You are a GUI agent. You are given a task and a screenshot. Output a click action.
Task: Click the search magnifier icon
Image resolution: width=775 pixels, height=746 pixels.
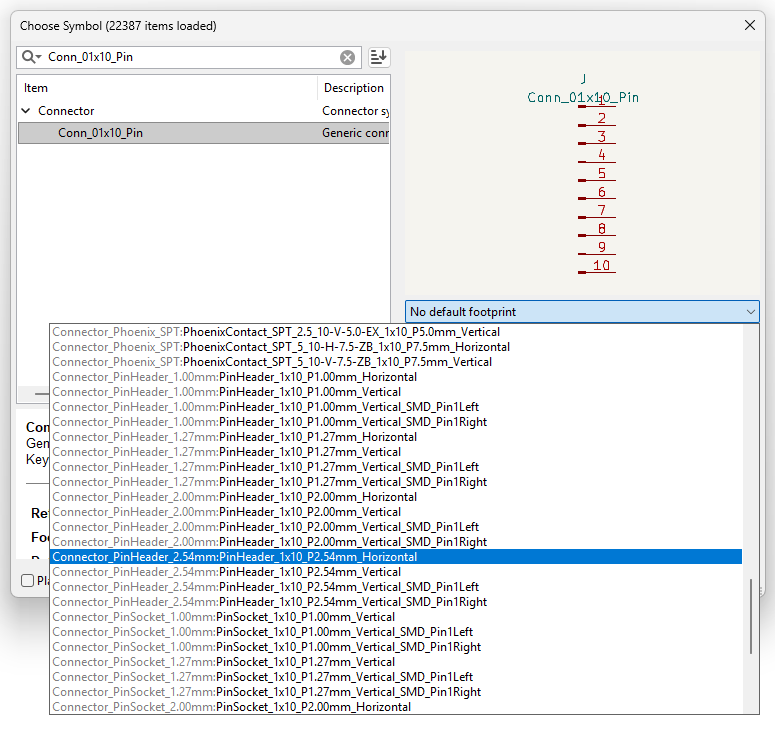pos(30,58)
